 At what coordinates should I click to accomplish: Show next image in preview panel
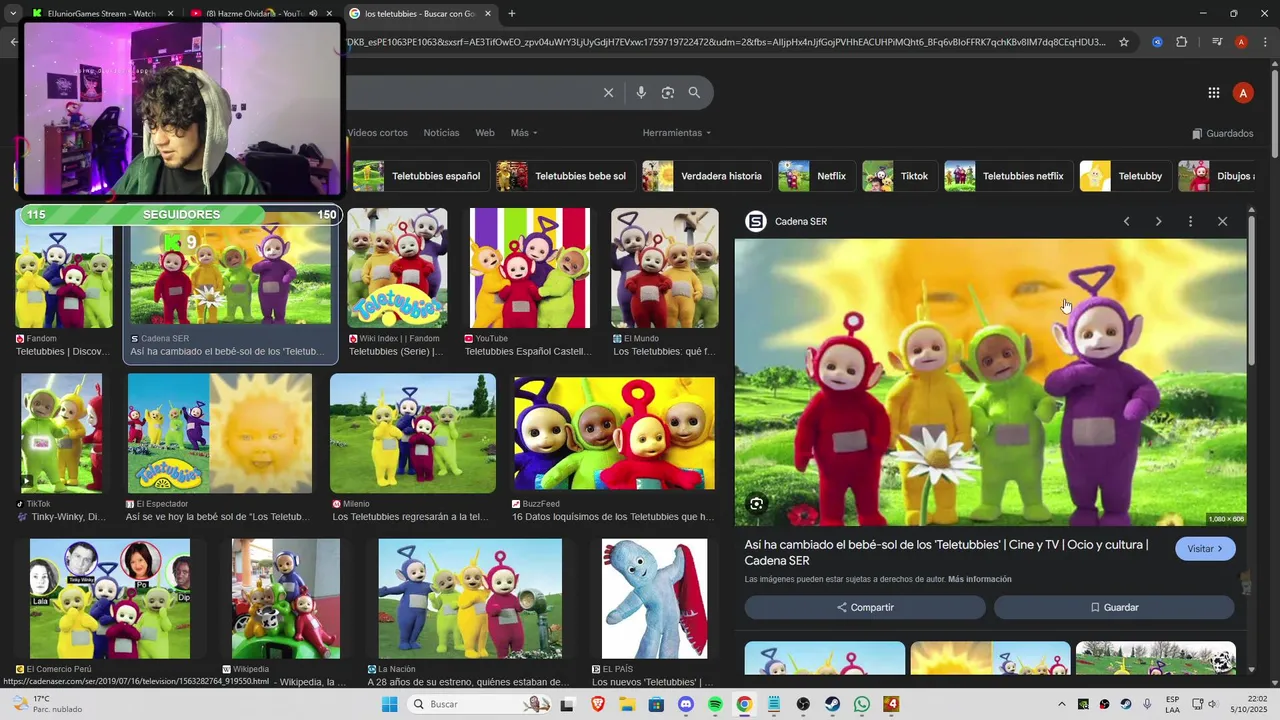[1158, 221]
